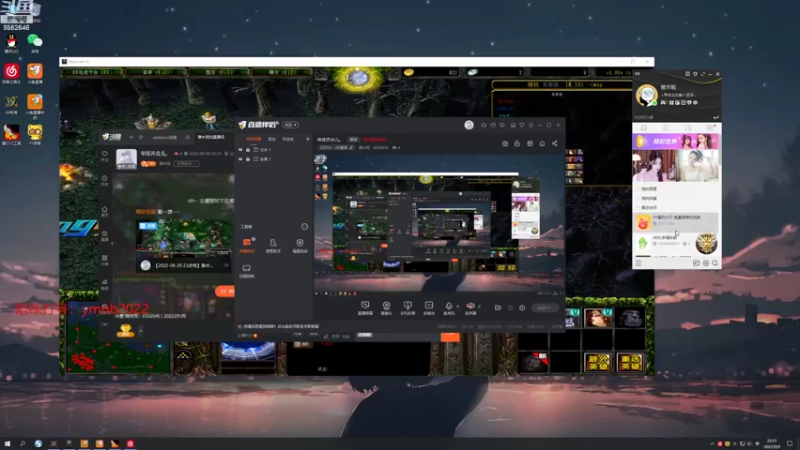The height and width of the screenshot is (450, 800).
Task: Open YY contacts tab icon
Action: pyautogui.click(x=665, y=128)
